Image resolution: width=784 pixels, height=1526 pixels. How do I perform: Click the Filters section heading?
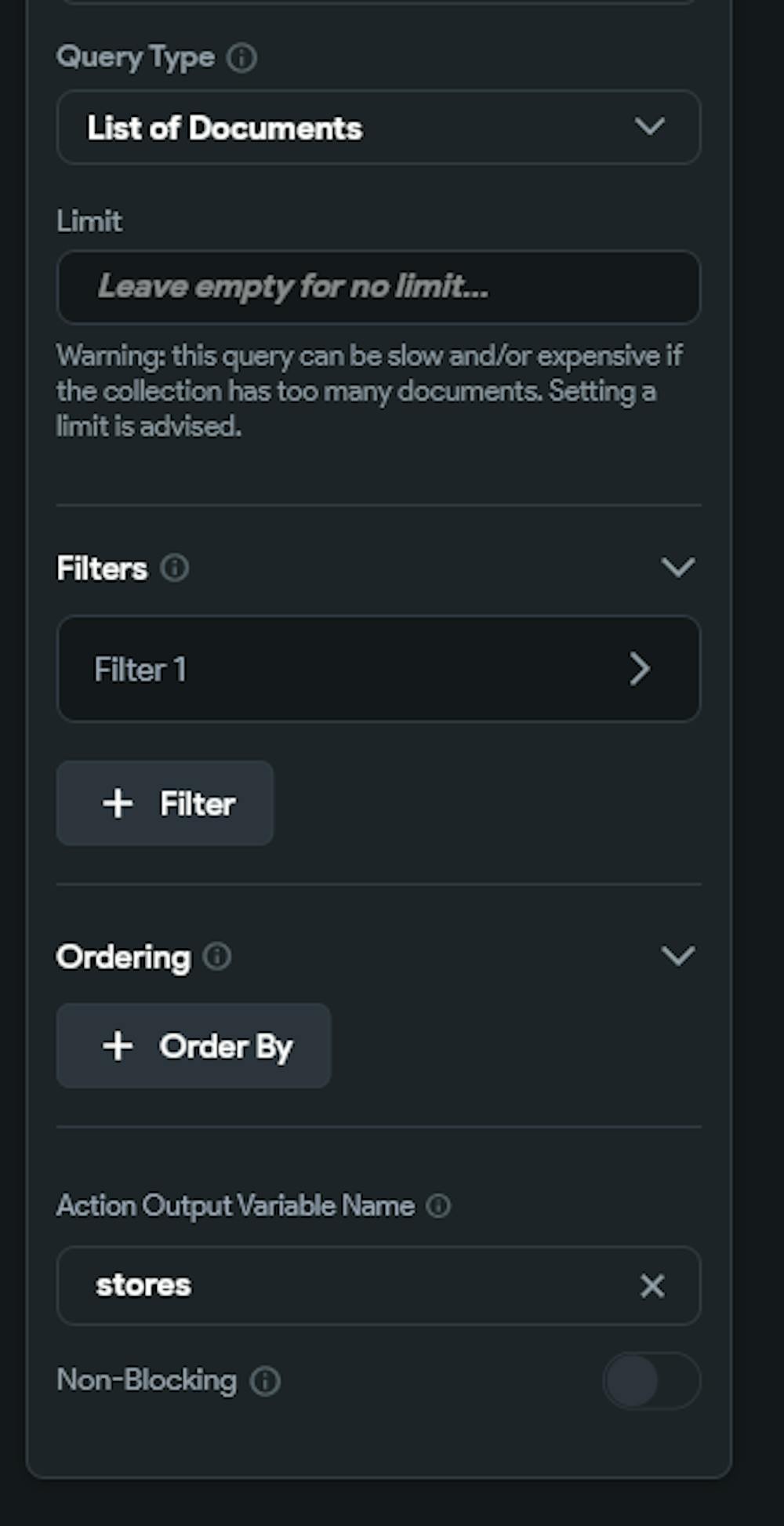[x=102, y=569]
